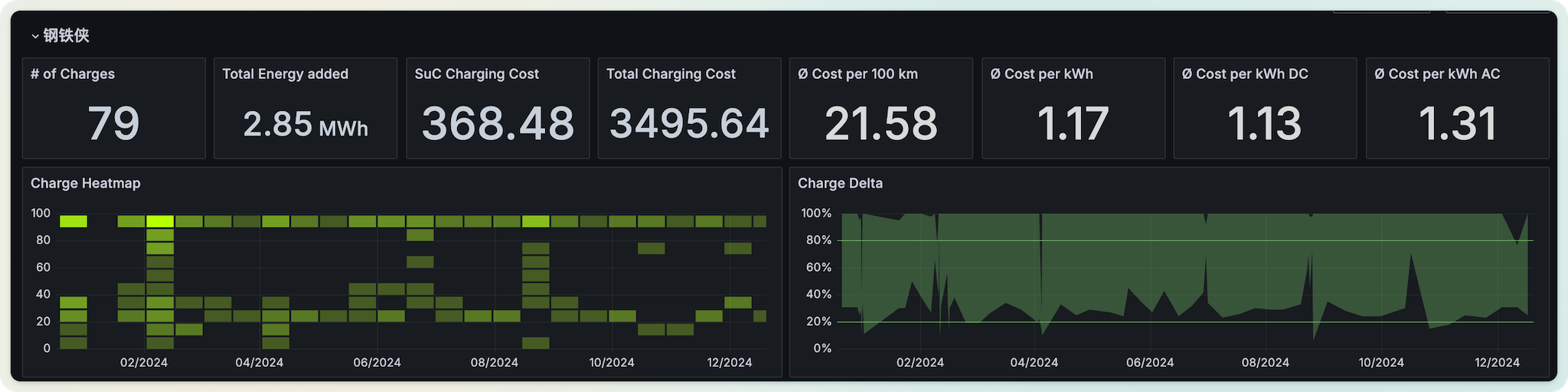Open the Ø Cost per kWh panel title
Screen dimensions: 1568x392
pyautogui.click(x=1042, y=74)
